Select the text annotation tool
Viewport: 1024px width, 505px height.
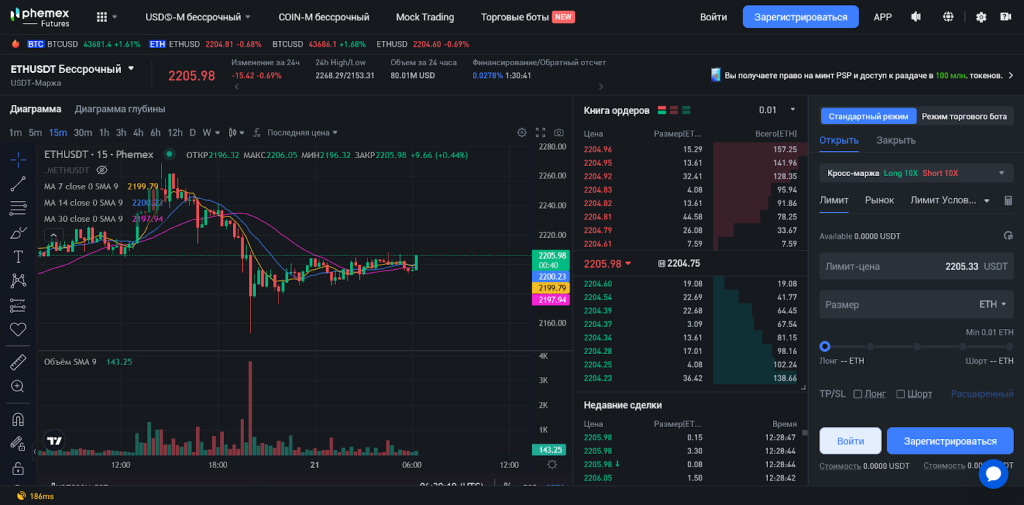click(x=18, y=257)
